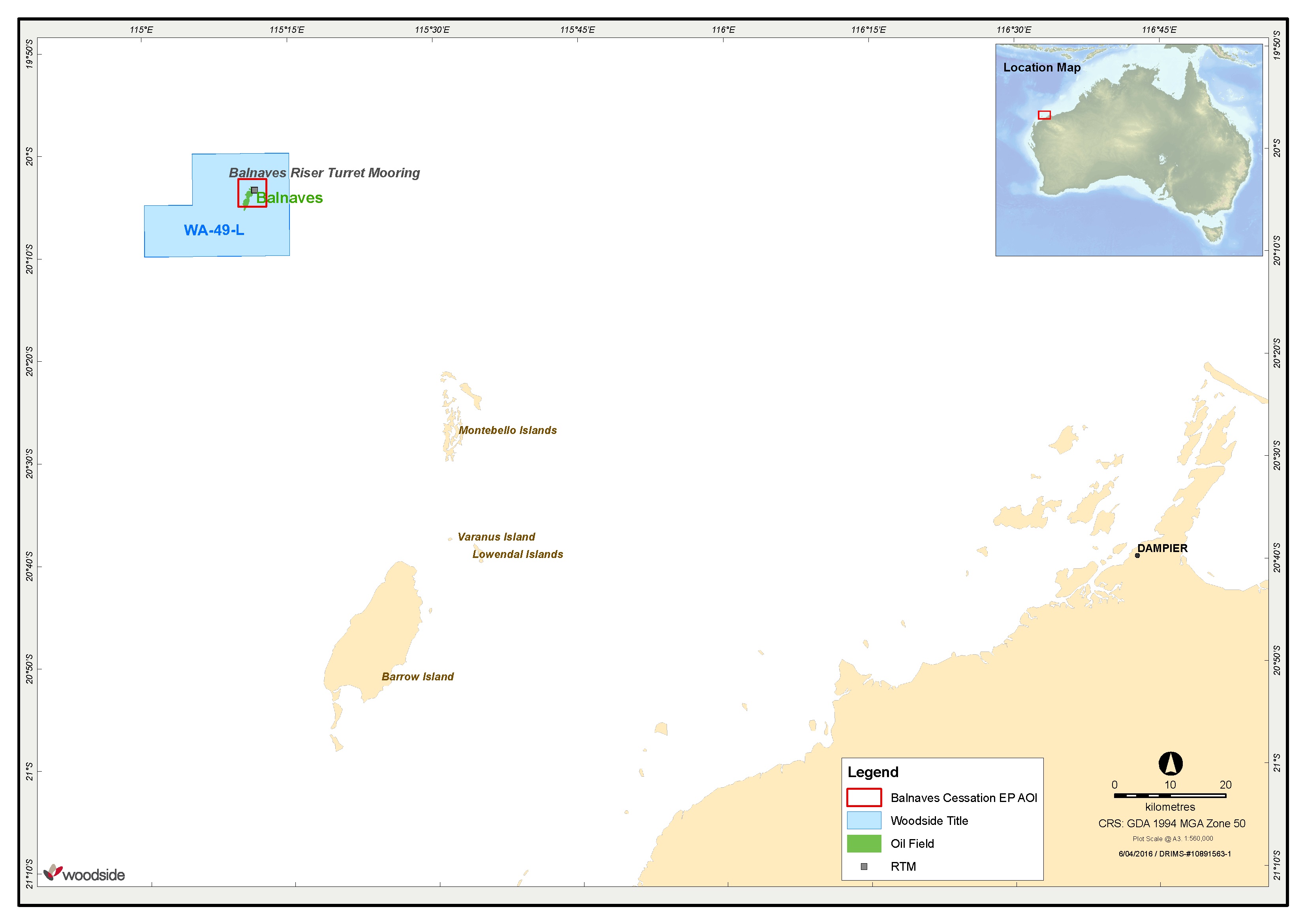The image size is (1306, 924).
Task: Click the Montebello Islands label
Action: click(507, 431)
